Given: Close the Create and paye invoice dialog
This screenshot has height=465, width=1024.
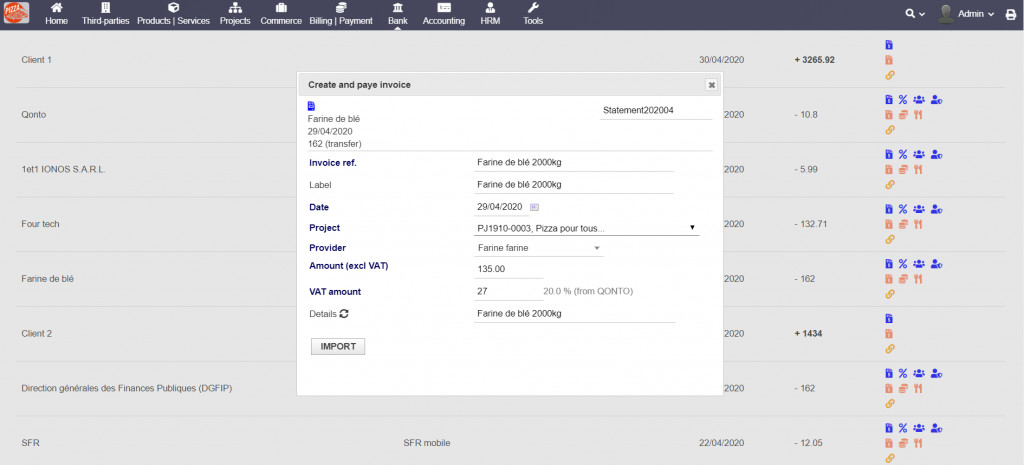Looking at the screenshot, I should (711, 85).
